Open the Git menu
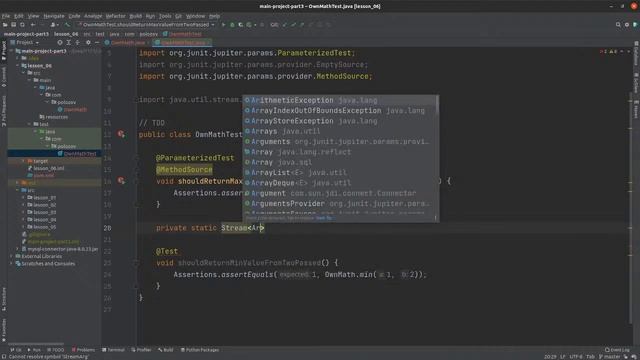640x360 pixels. pyautogui.click(x=178, y=16)
